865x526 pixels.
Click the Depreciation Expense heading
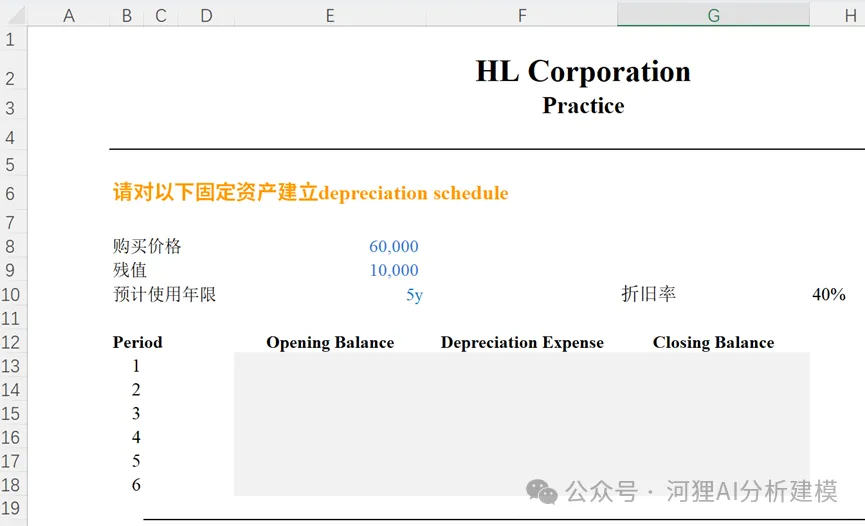click(x=522, y=343)
